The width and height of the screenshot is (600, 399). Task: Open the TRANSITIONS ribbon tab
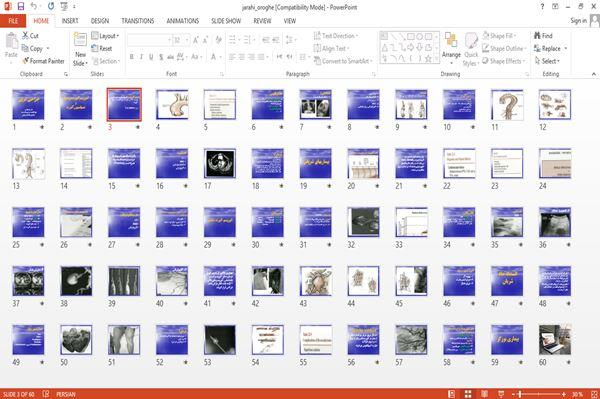click(138, 21)
